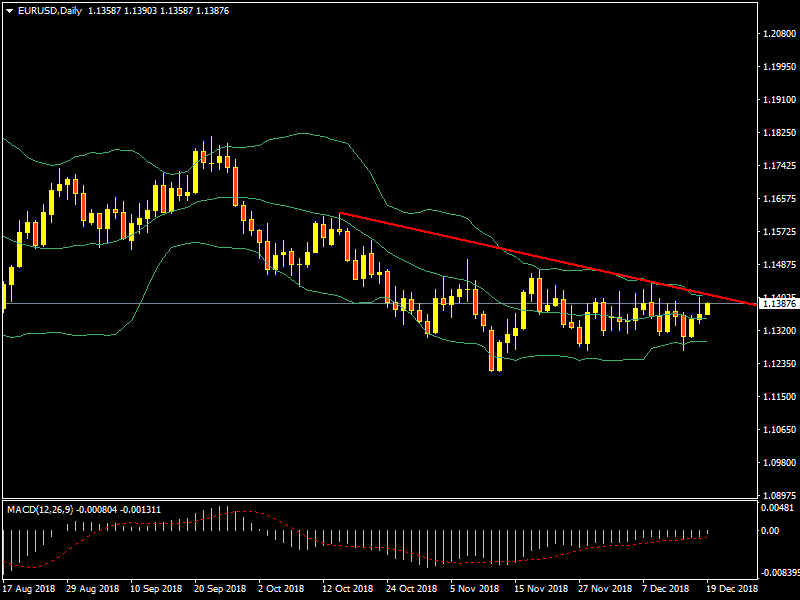Image resolution: width=800 pixels, height=600 pixels.
Task: Click the highlighted 1.13876 current price tag
Action: 778,303
